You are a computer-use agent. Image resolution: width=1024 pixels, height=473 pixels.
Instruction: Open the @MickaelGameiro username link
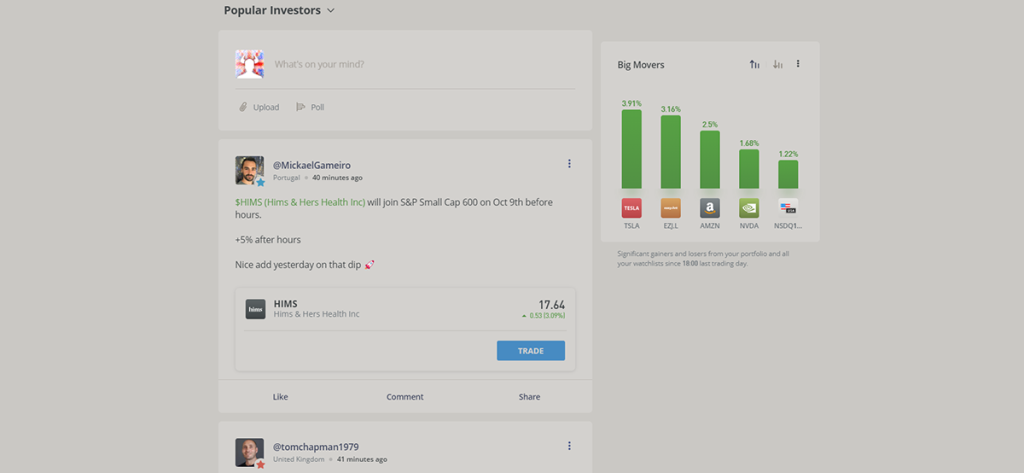click(312, 165)
